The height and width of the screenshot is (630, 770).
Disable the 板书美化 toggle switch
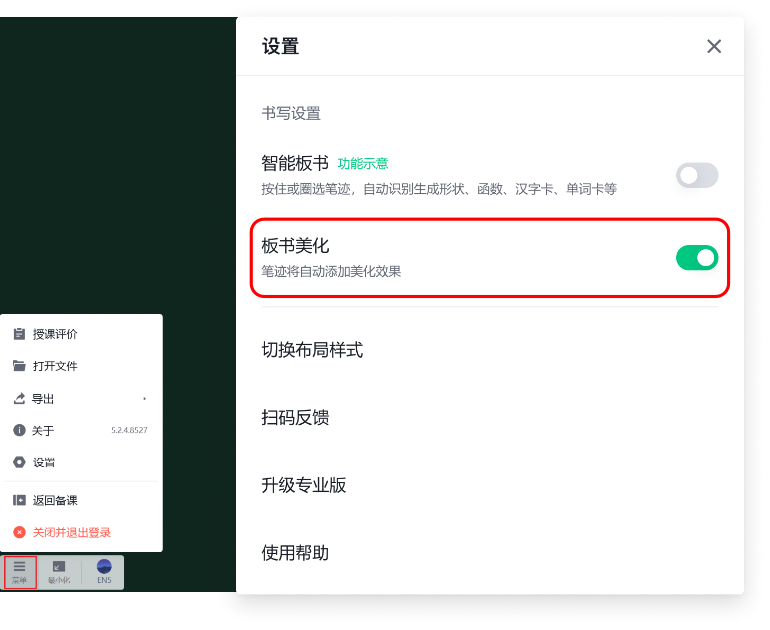697,258
